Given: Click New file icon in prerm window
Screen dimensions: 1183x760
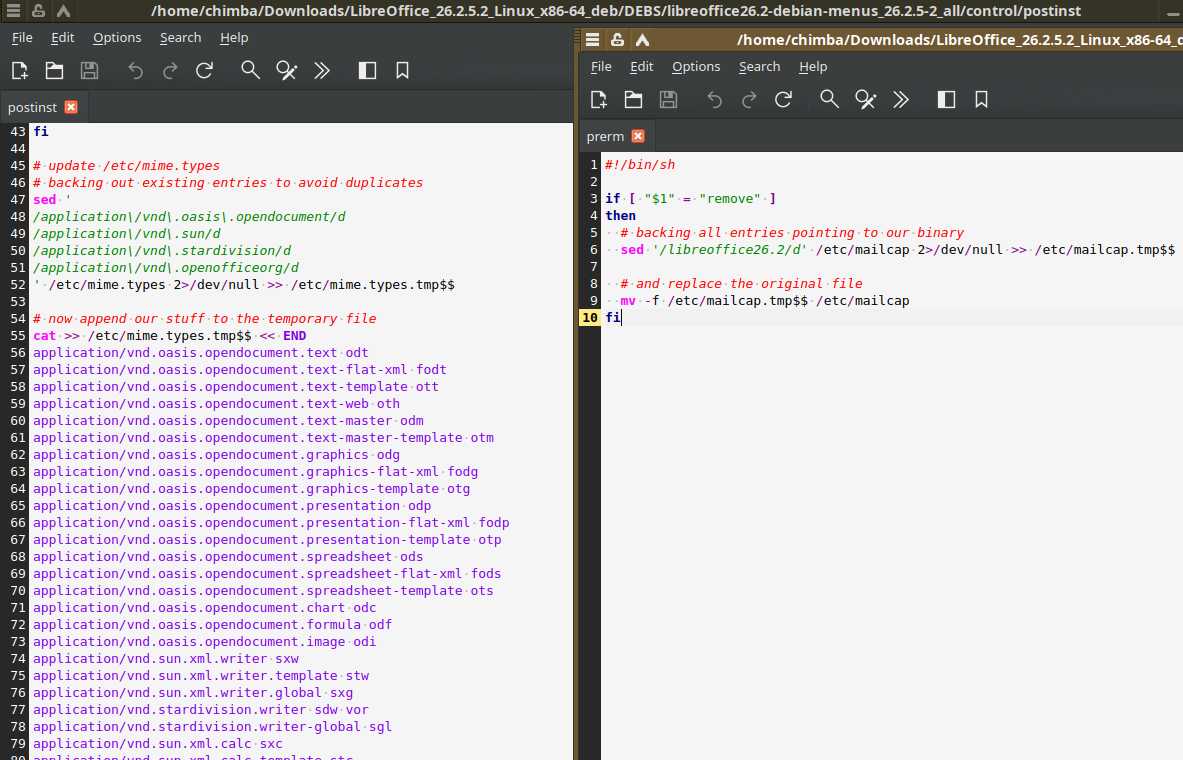Looking at the screenshot, I should tap(599, 100).
